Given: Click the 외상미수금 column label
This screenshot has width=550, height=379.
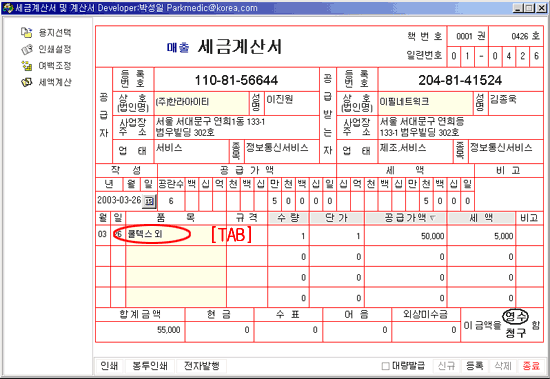Looking at the screenshot, I should click(x=425, y=314).
